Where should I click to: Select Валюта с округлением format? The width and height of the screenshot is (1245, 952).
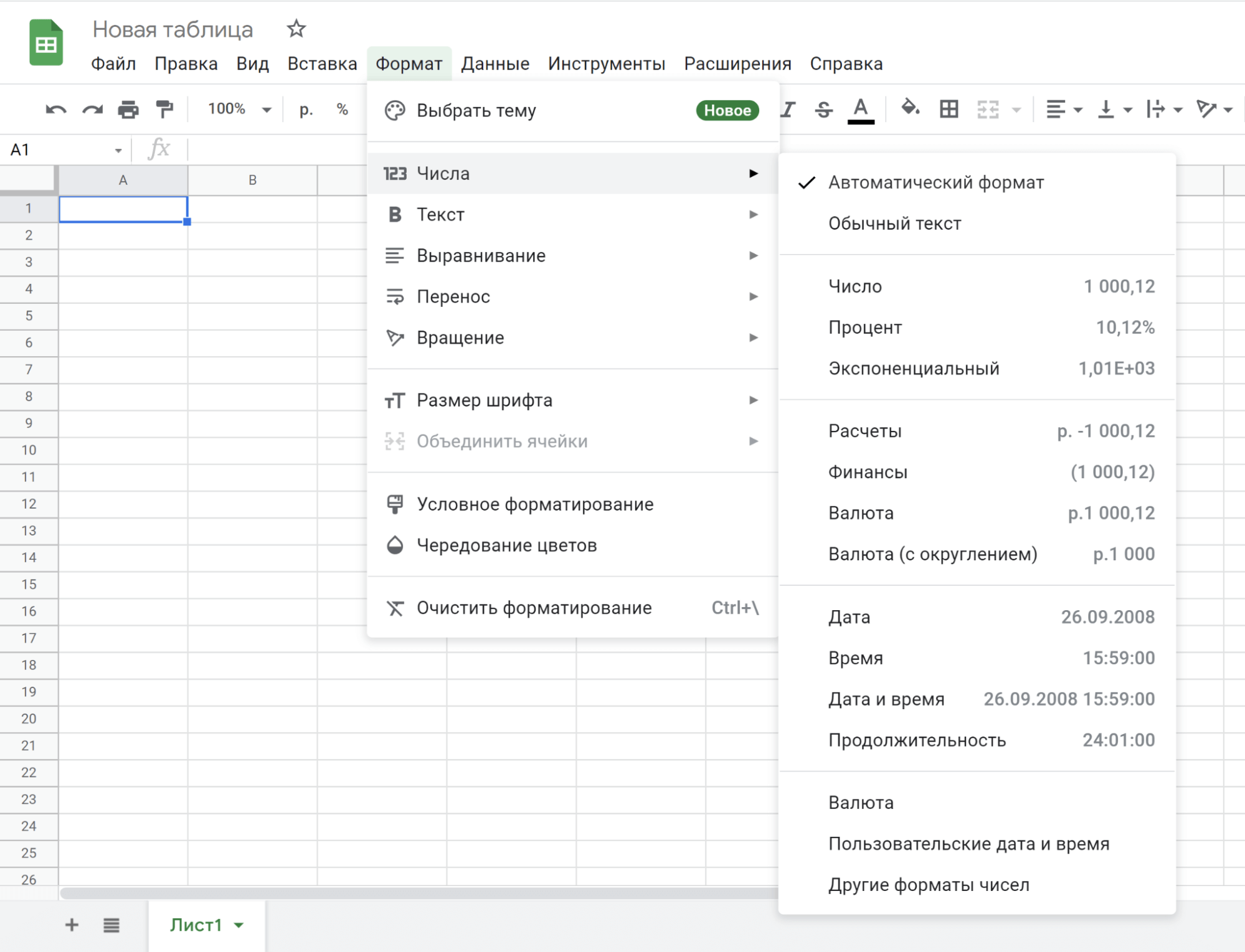[x=931, y=554]
